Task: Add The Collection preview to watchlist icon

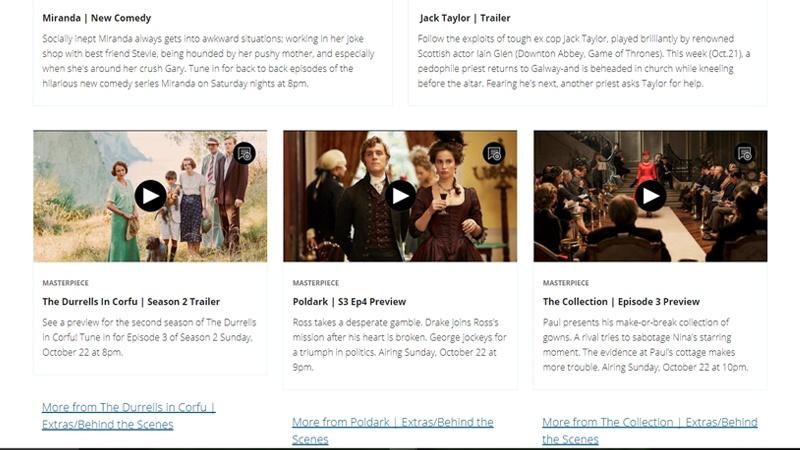Action: coord(744,153)
